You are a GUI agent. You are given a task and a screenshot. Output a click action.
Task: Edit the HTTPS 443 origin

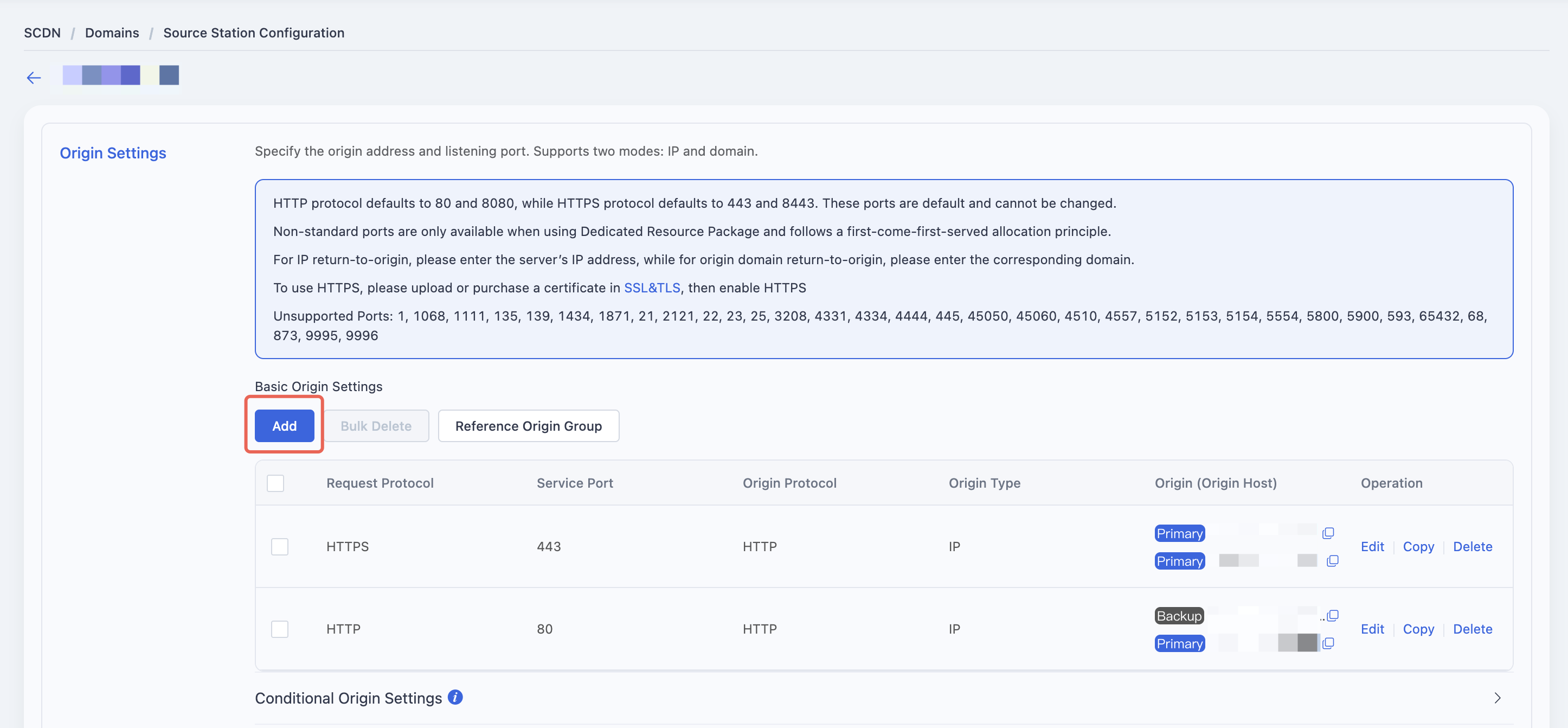click(1372, 546)
